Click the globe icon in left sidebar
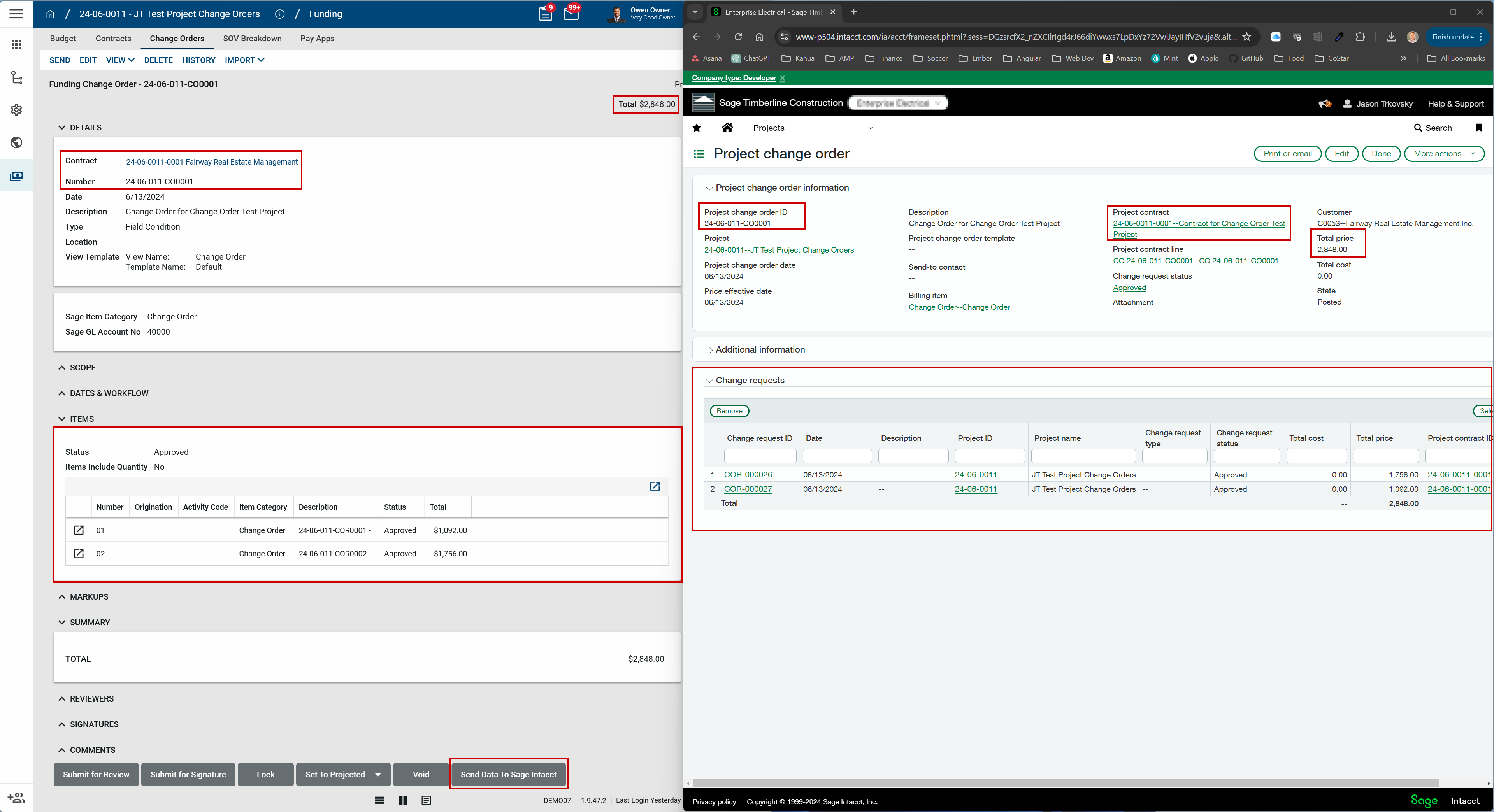 click(x=16, y=143)
